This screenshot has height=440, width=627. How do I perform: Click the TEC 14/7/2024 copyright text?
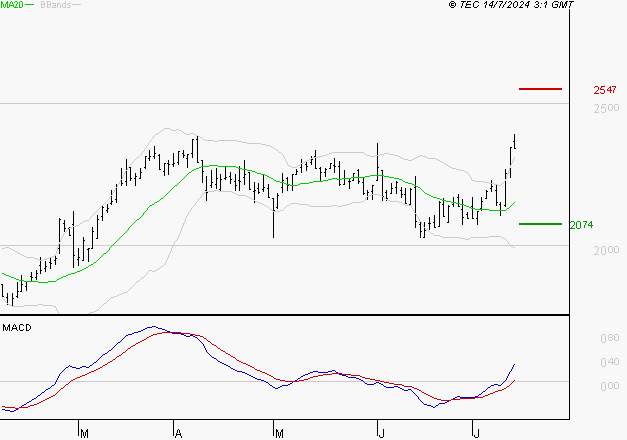pyautogui.click(x=511, y=5)
